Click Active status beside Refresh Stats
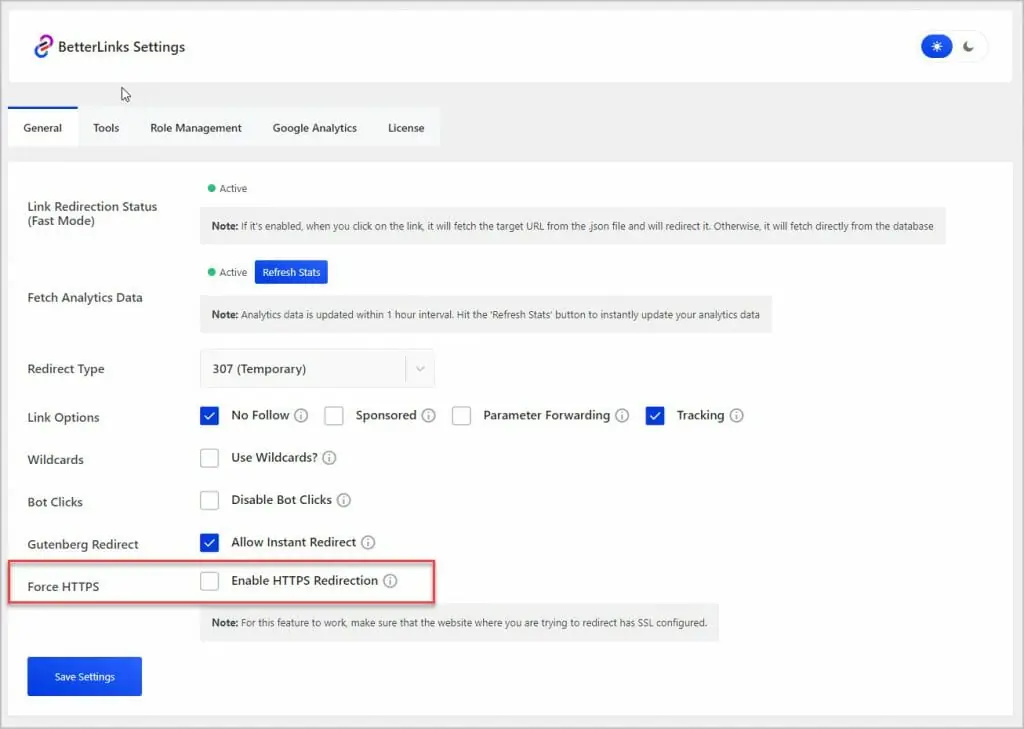1024x729 pixels. tap(227, 272)
